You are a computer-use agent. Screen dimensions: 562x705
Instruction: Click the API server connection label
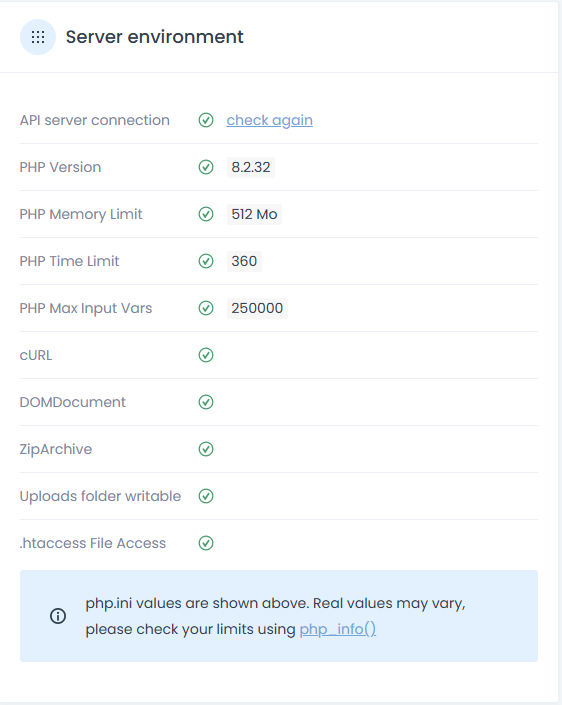coord(95,120)
